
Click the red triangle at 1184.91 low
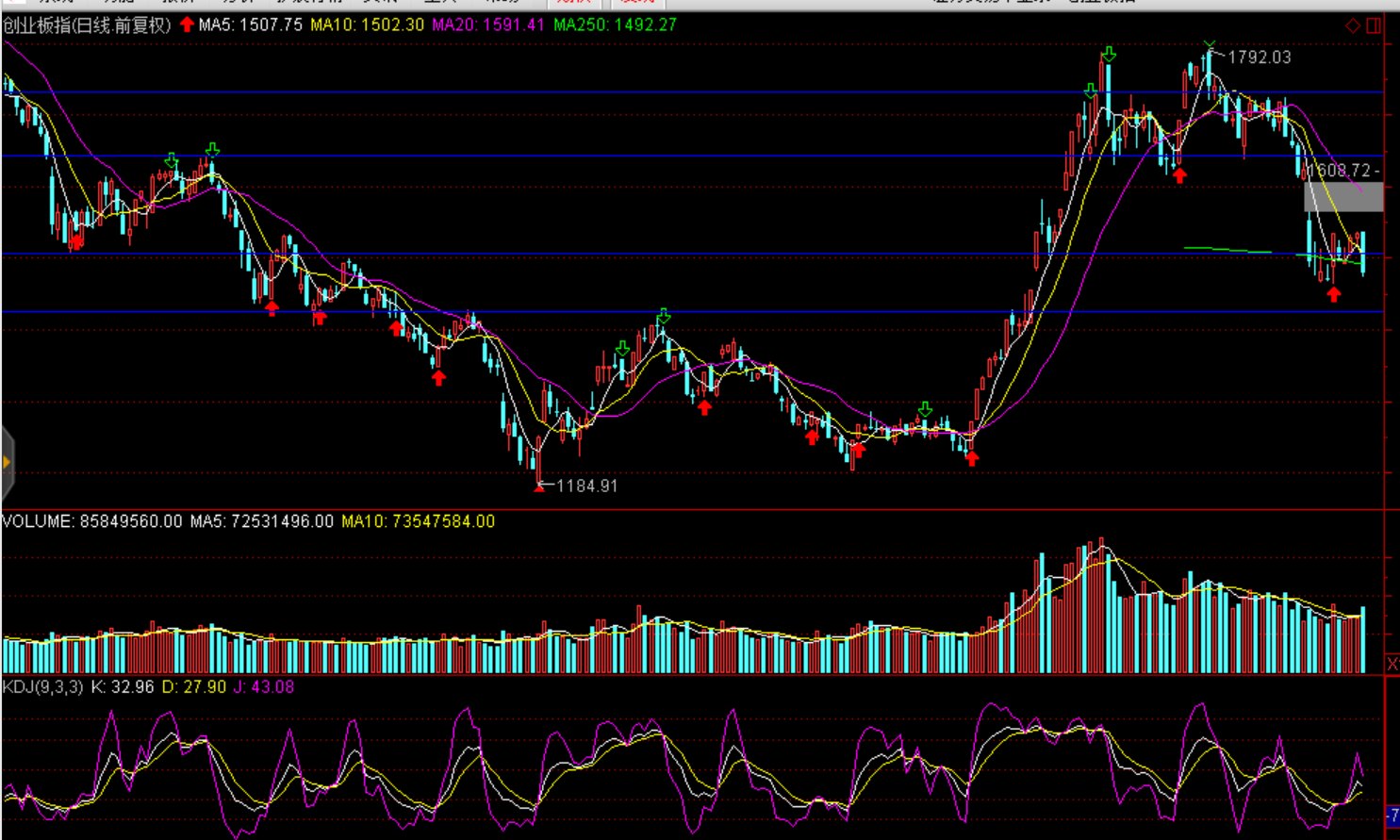point(539,486)
